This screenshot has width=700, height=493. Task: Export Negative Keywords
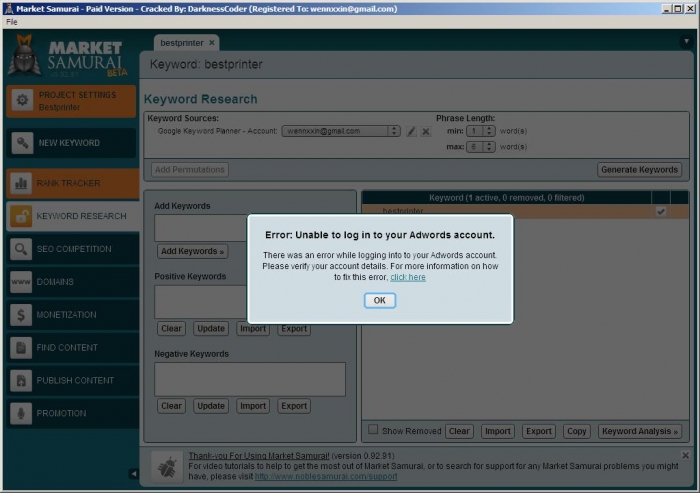[x=294, y=406]
